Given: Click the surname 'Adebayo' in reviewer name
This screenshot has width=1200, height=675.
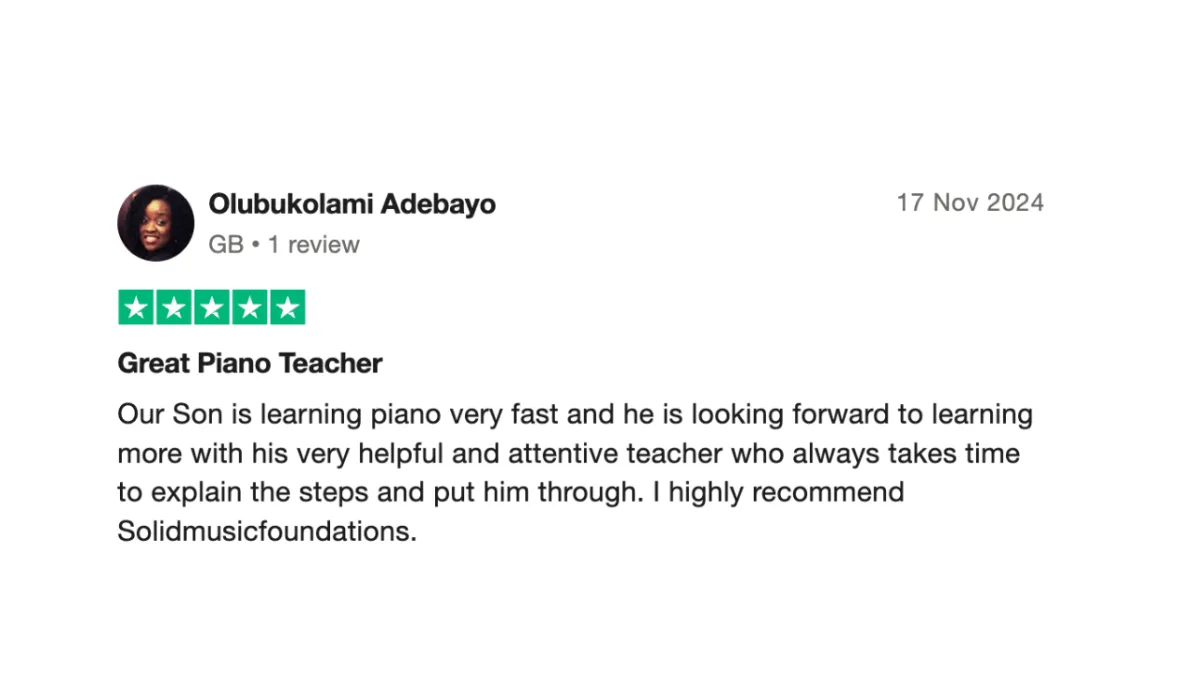Looking at the screenshot, I should pyautogui.click(x=438, y=204).
